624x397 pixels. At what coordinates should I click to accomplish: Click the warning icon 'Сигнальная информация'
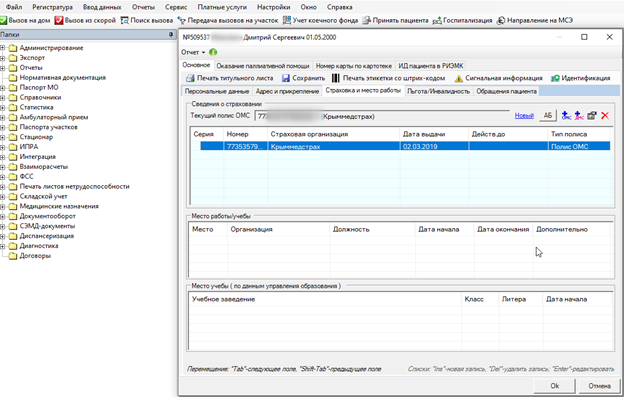[x=458, y=78]
